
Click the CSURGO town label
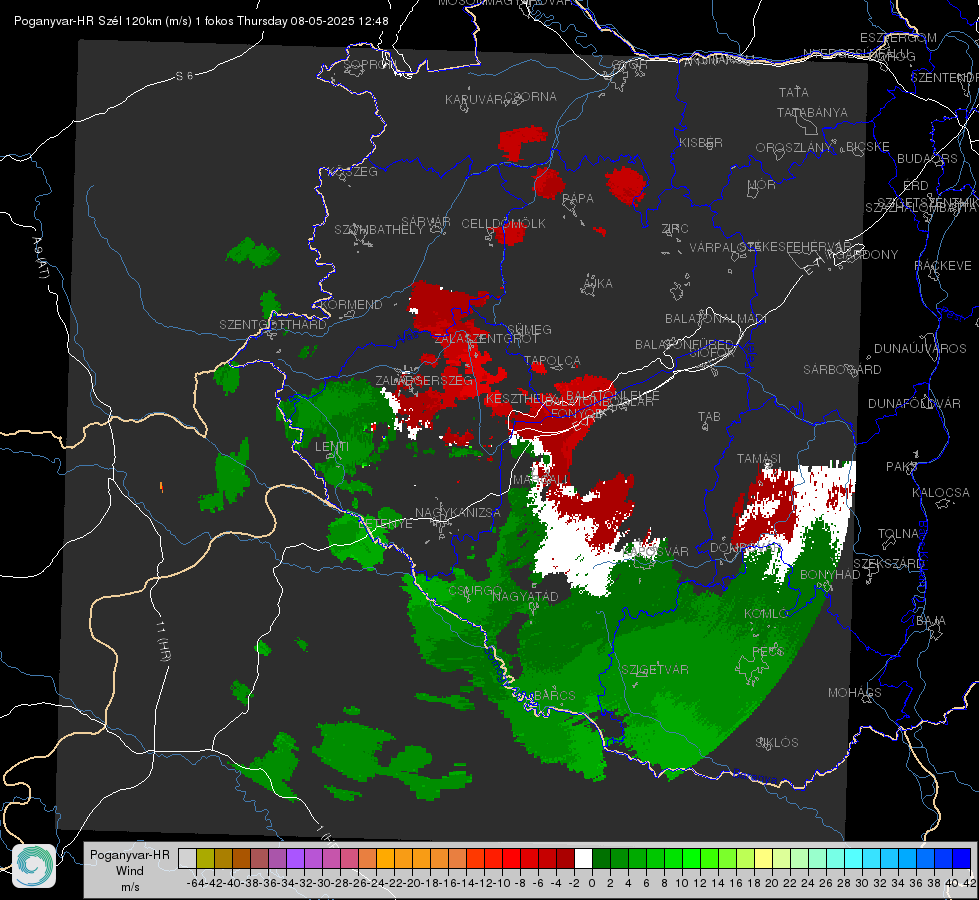pos(475,590)
